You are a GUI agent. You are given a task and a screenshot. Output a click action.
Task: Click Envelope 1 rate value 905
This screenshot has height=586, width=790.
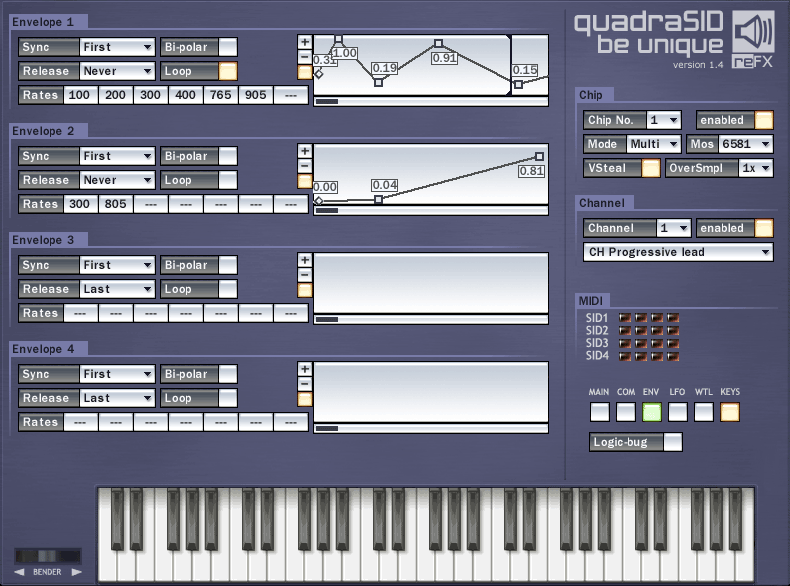coord(256,95)
